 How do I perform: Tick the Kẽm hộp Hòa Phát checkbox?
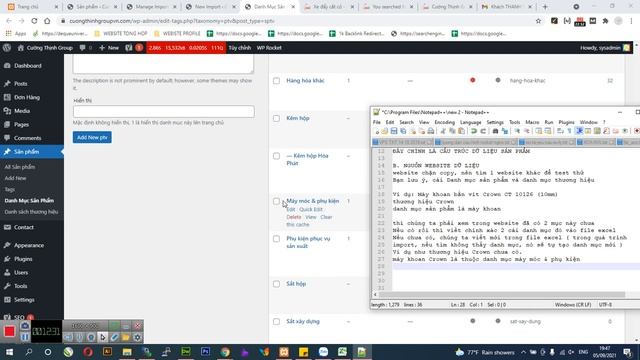[x=276, y=156]
